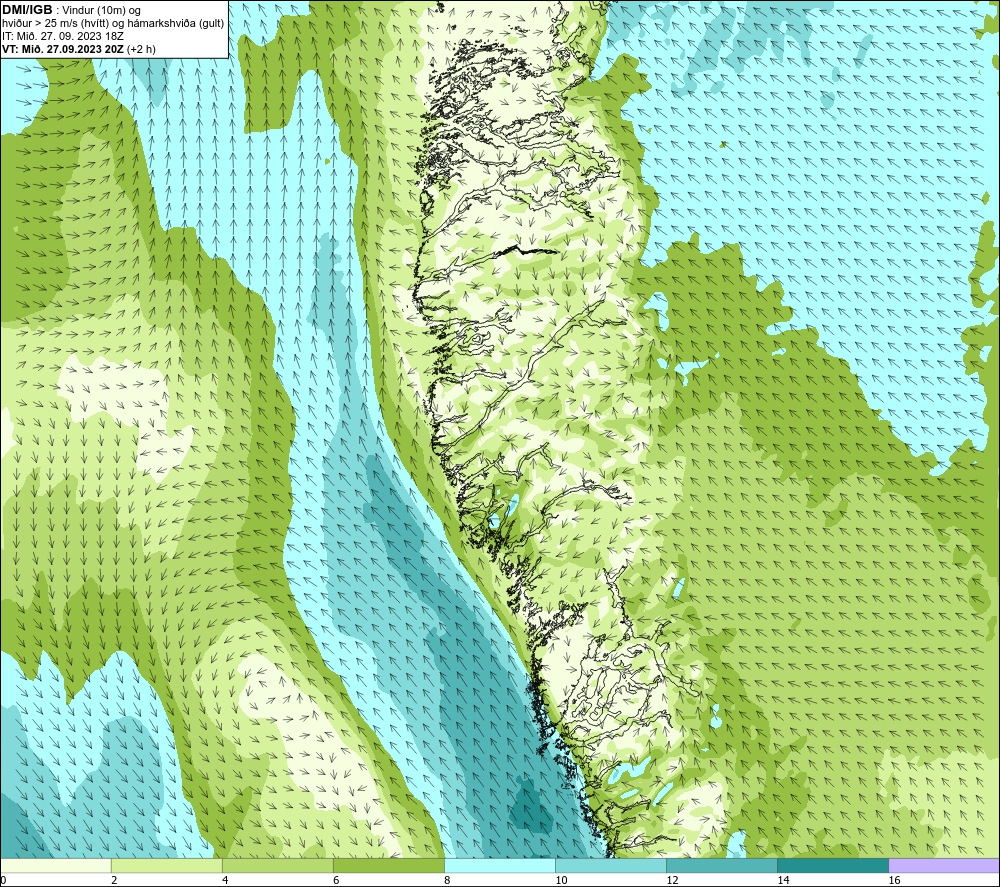Click the 12–14 m/s teal legend swatch
Viewport: 1000px width, 887px height.
click(x=722, y=865)
